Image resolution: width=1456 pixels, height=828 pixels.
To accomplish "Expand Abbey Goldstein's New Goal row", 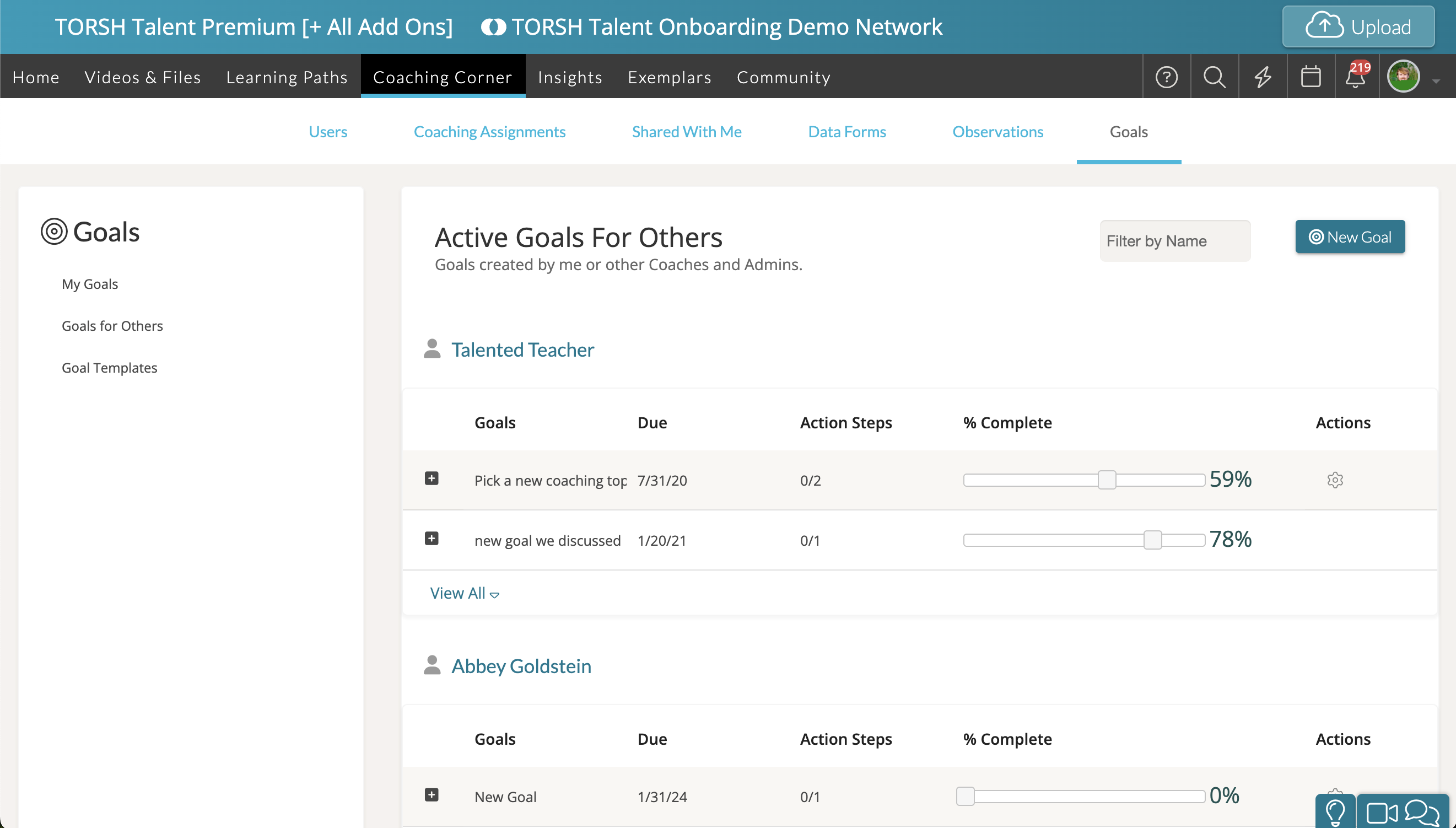I will point(432,795).
